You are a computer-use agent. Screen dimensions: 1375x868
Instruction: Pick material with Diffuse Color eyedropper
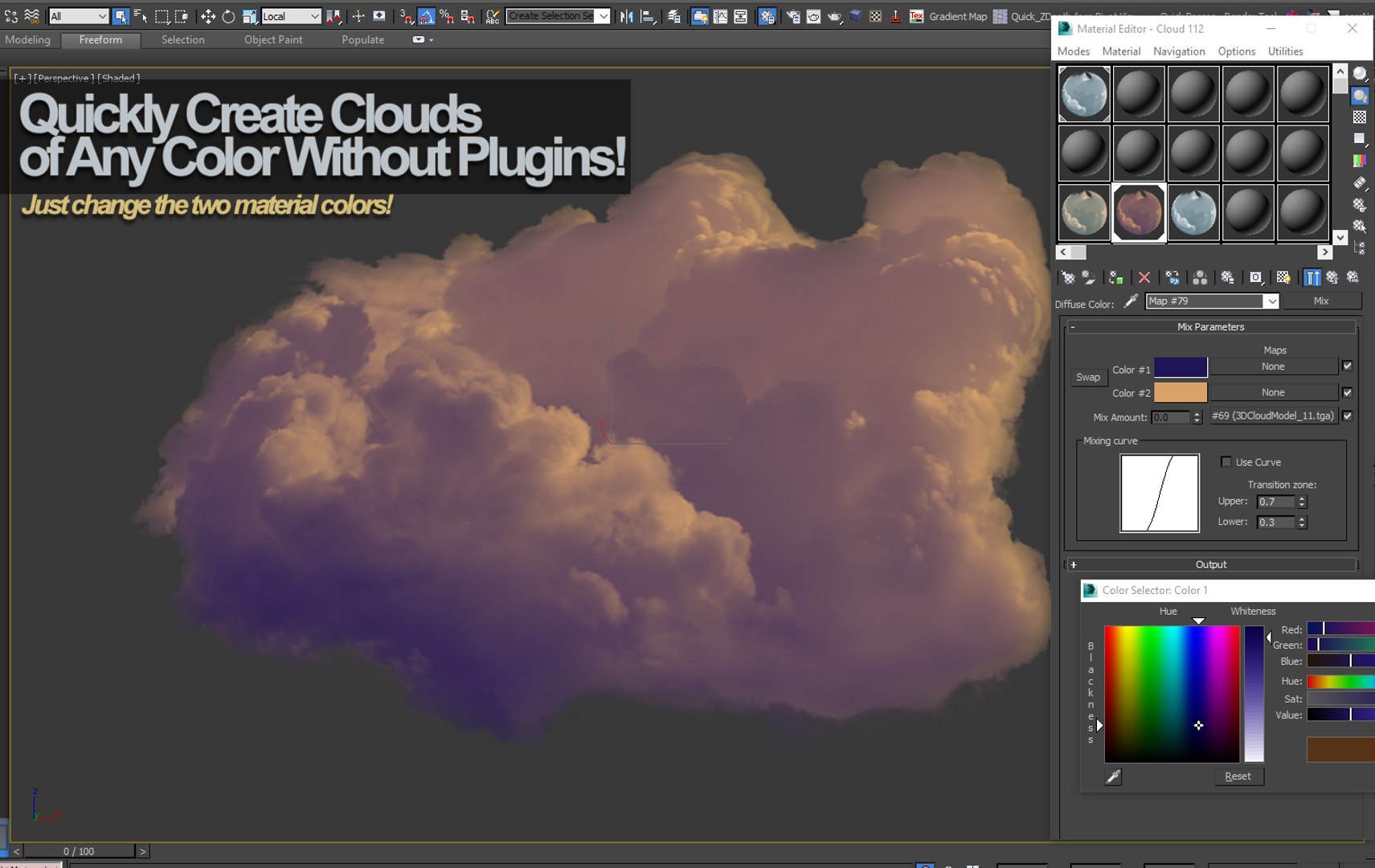pyautogui.click(x=1131, y=301)
